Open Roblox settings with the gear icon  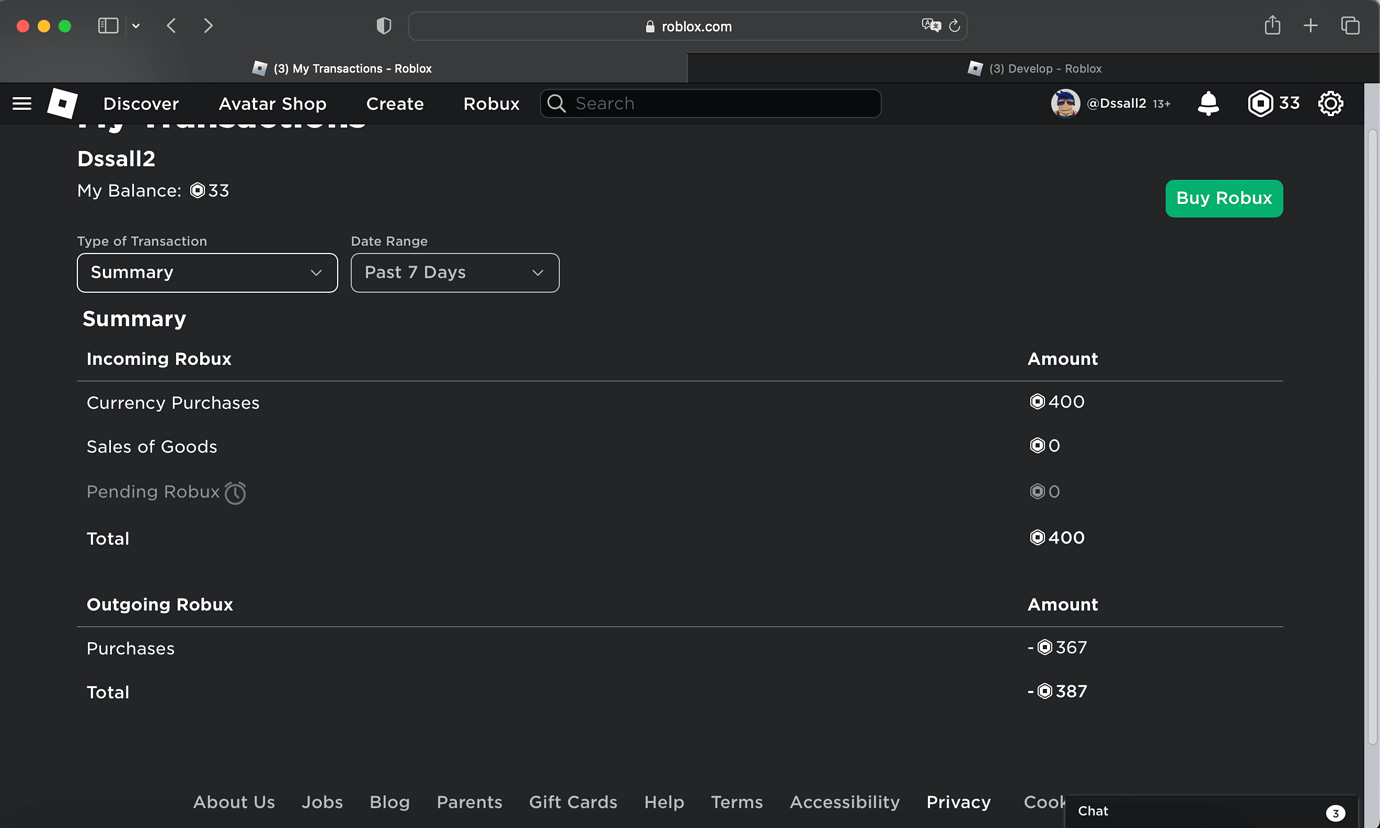[x=1331, y=103]
